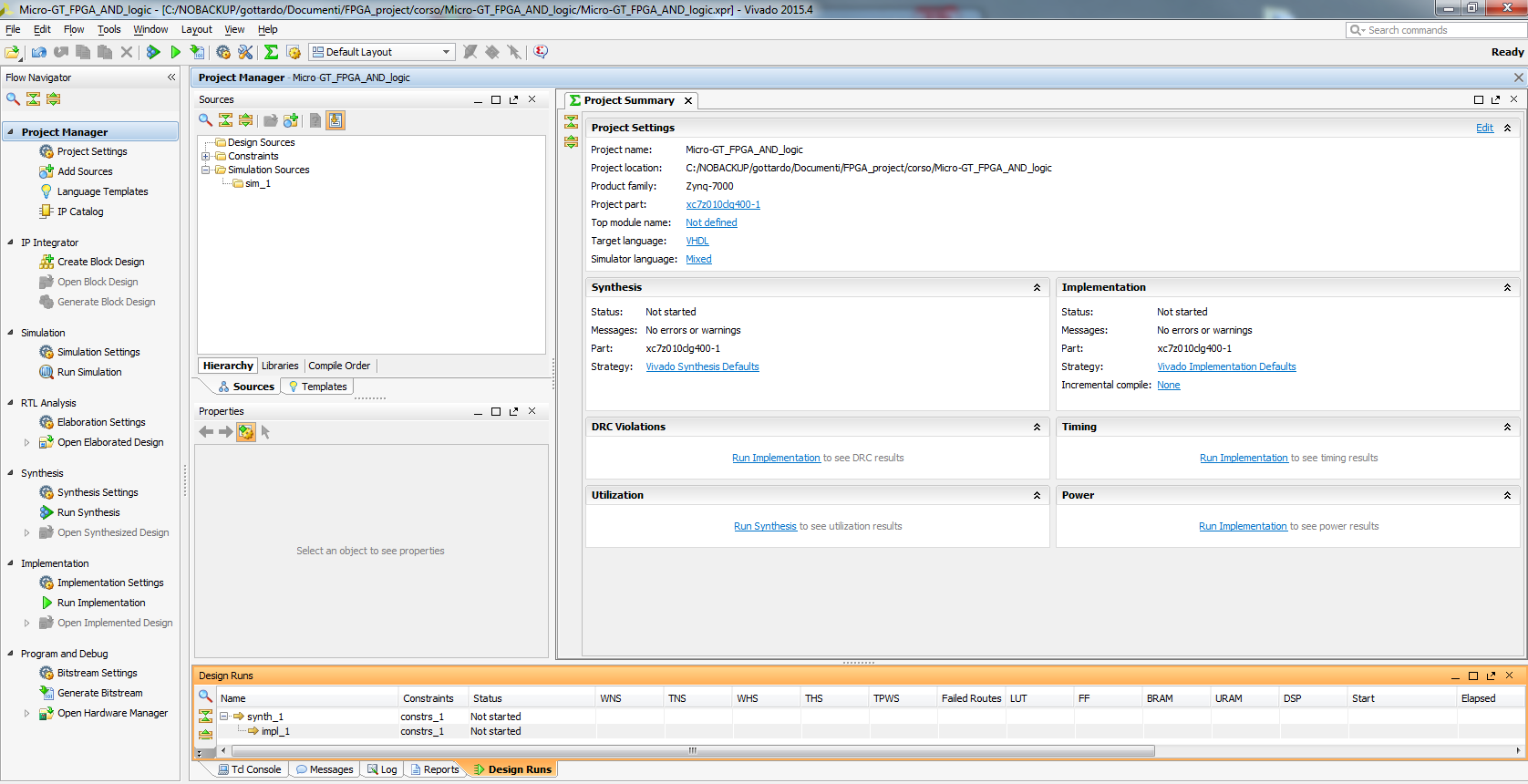
Task: Click the Flow Navigator search magnifier
Action: [13, 98]
